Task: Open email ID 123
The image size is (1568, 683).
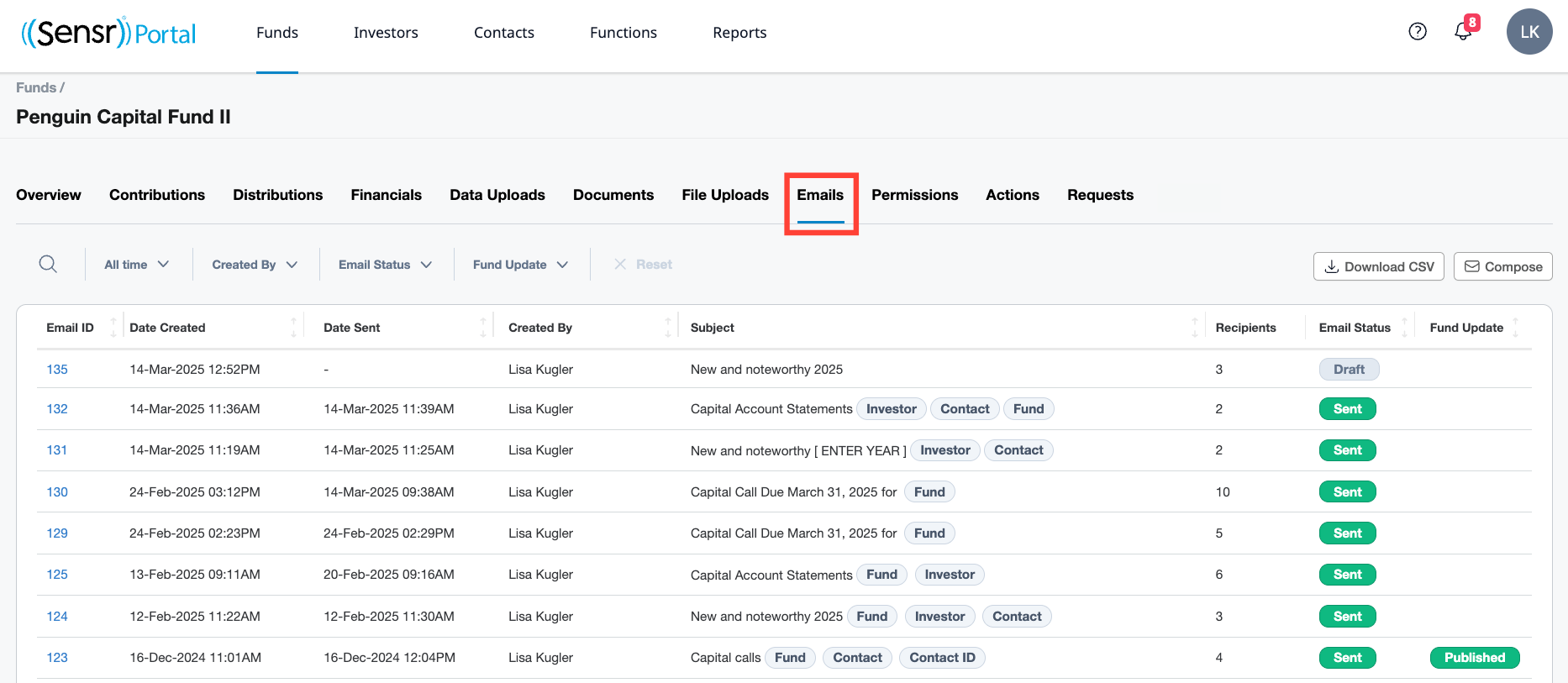Action: (57, 658)
